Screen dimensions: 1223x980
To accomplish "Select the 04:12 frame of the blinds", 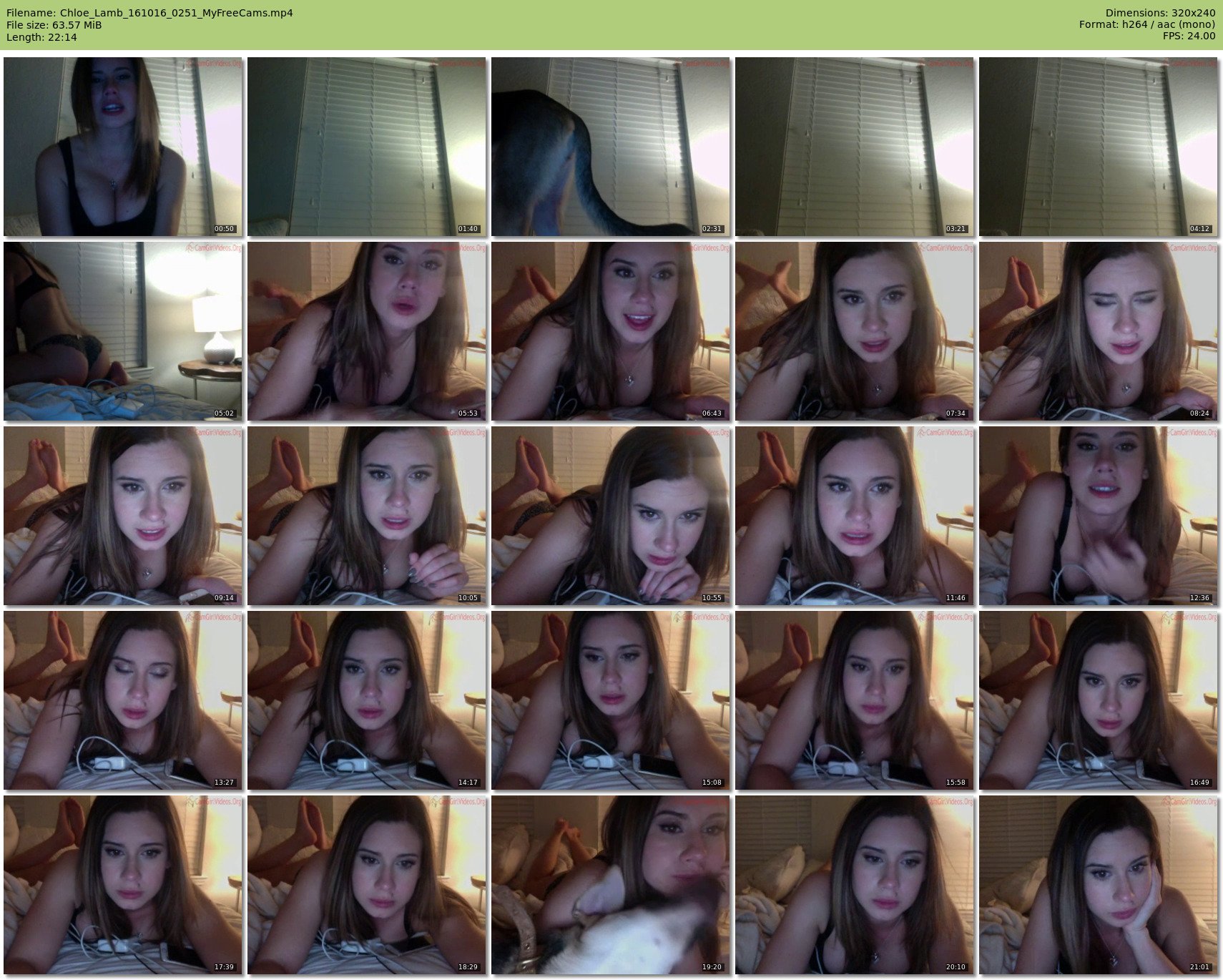I will pyautogui.click(x=1099, y=147).
